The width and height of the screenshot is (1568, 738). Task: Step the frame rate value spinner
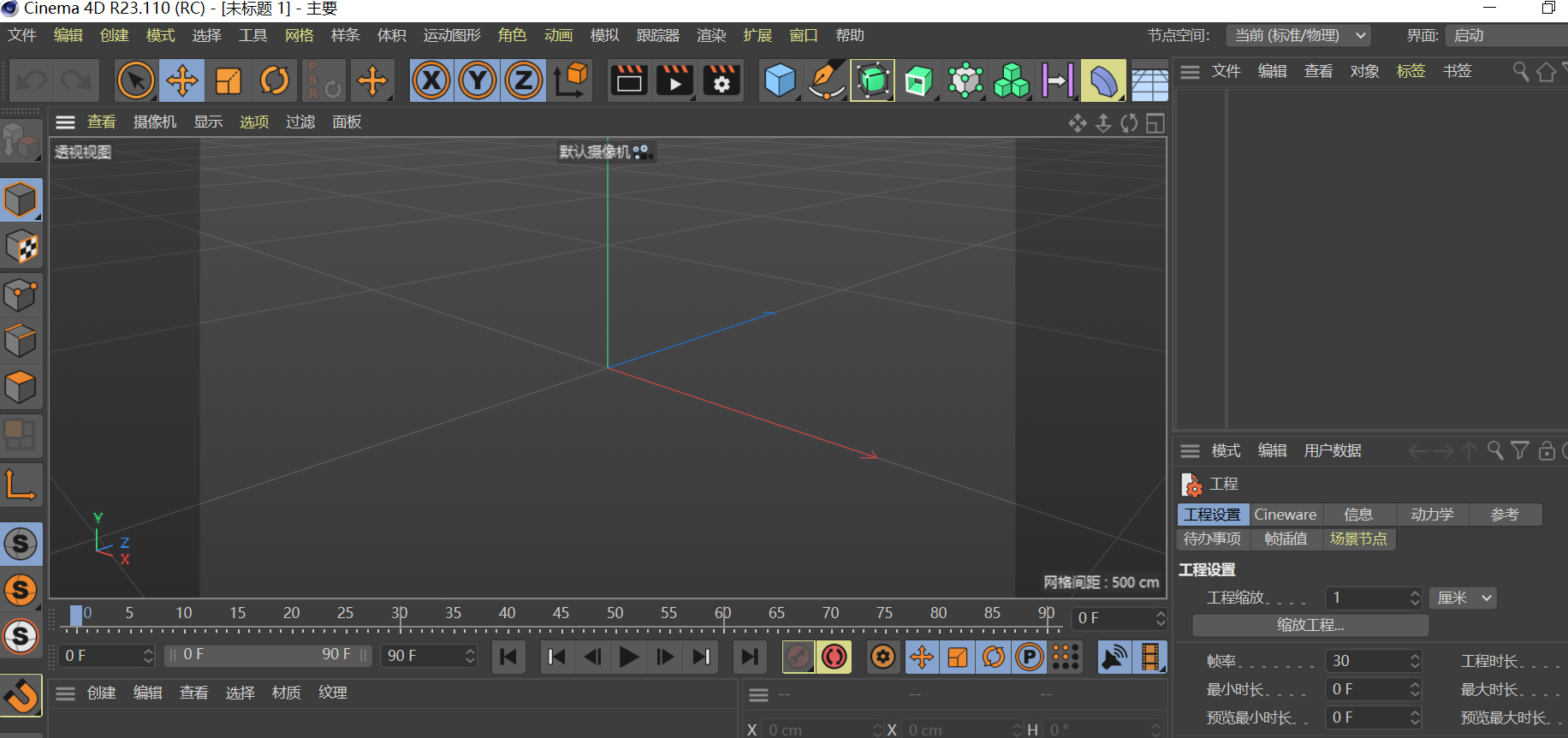(x=1415, y=661)
